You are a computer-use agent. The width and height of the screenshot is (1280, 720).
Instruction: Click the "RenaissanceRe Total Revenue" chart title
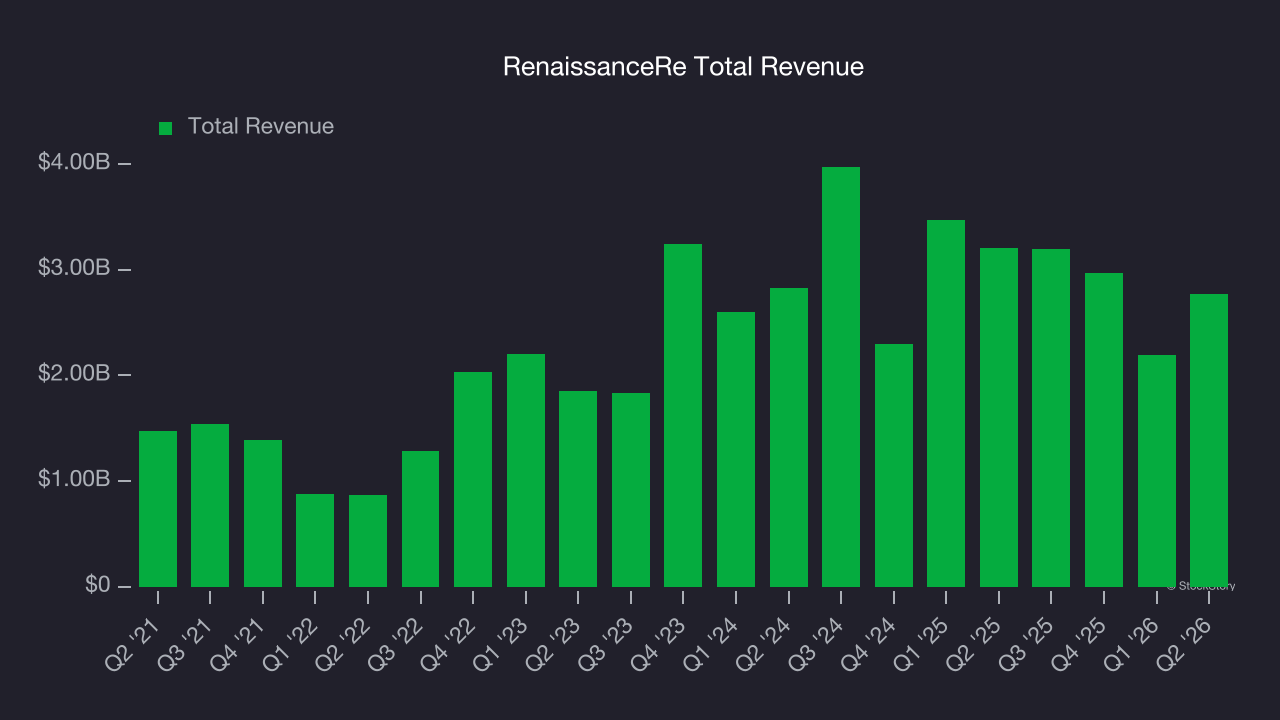pos(683,67)
